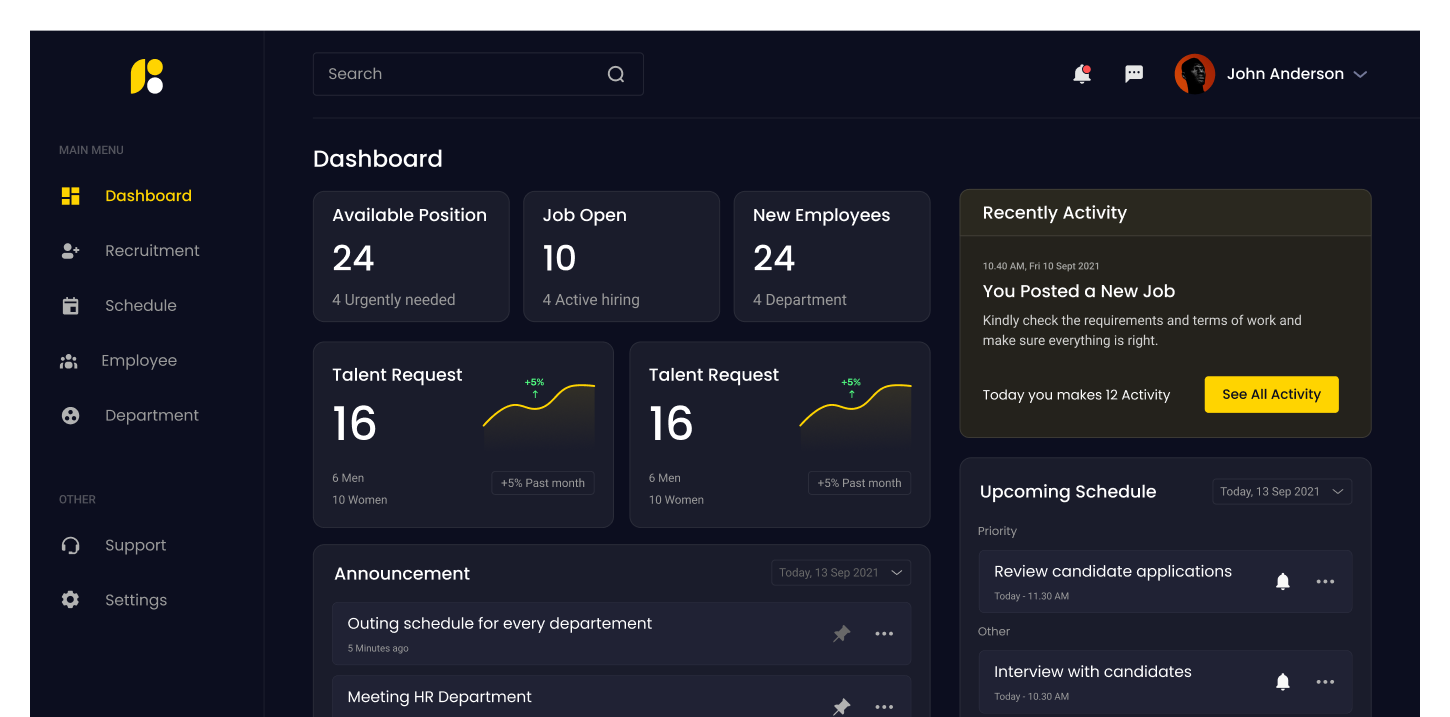
Task: Click the See All Activity button
Action: click(x=1271, y=394)
